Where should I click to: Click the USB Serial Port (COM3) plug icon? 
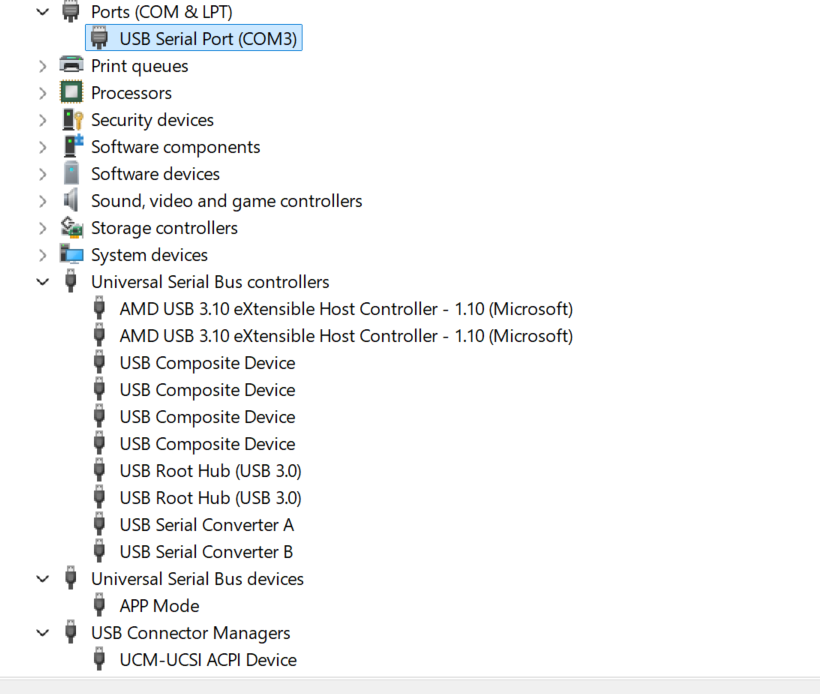100,39
